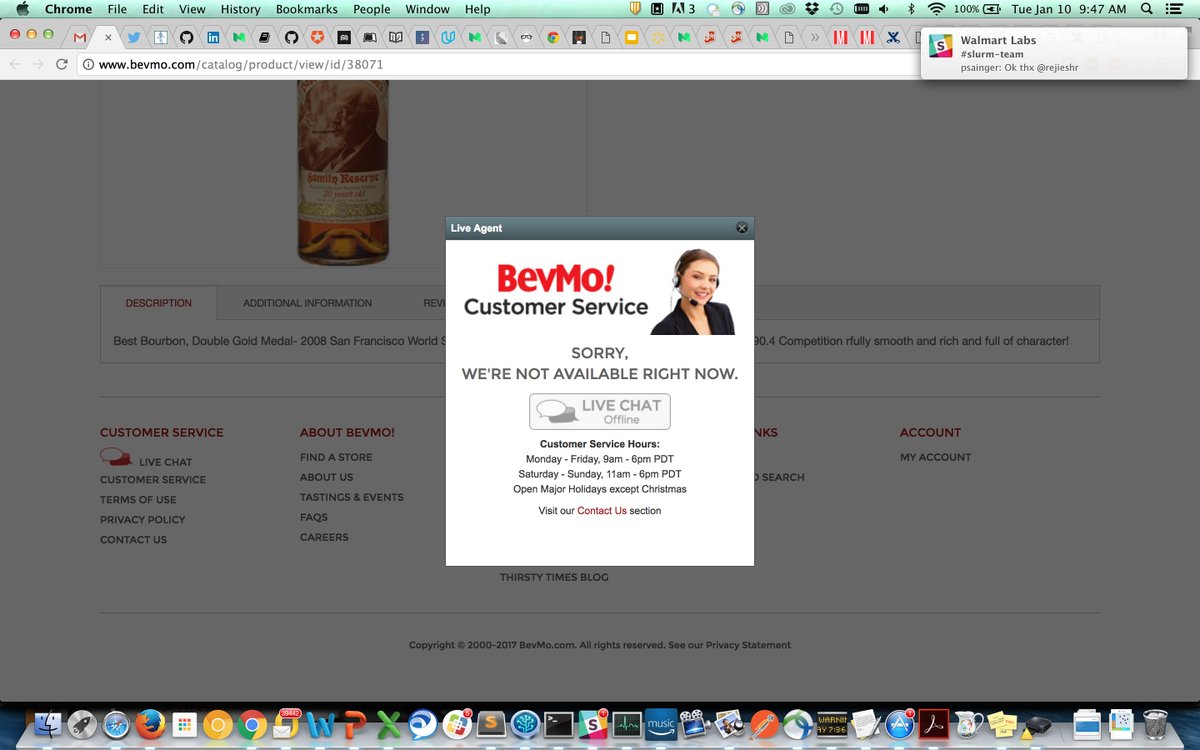Viewport: 1200px width, 750px height.
Task: Open the Trash in the dock
Action: coord(1155,725)
